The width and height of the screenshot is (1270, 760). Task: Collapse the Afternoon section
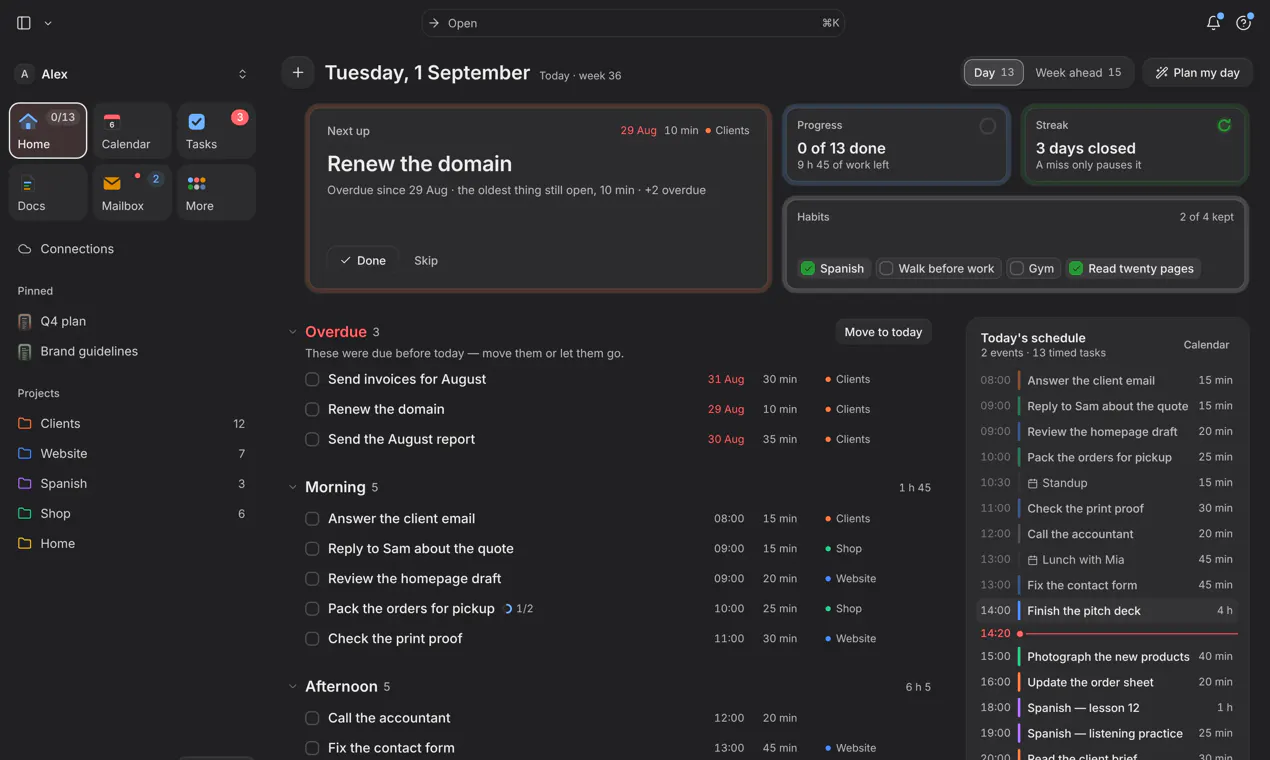pyautogui.click(x=292, y=687)
